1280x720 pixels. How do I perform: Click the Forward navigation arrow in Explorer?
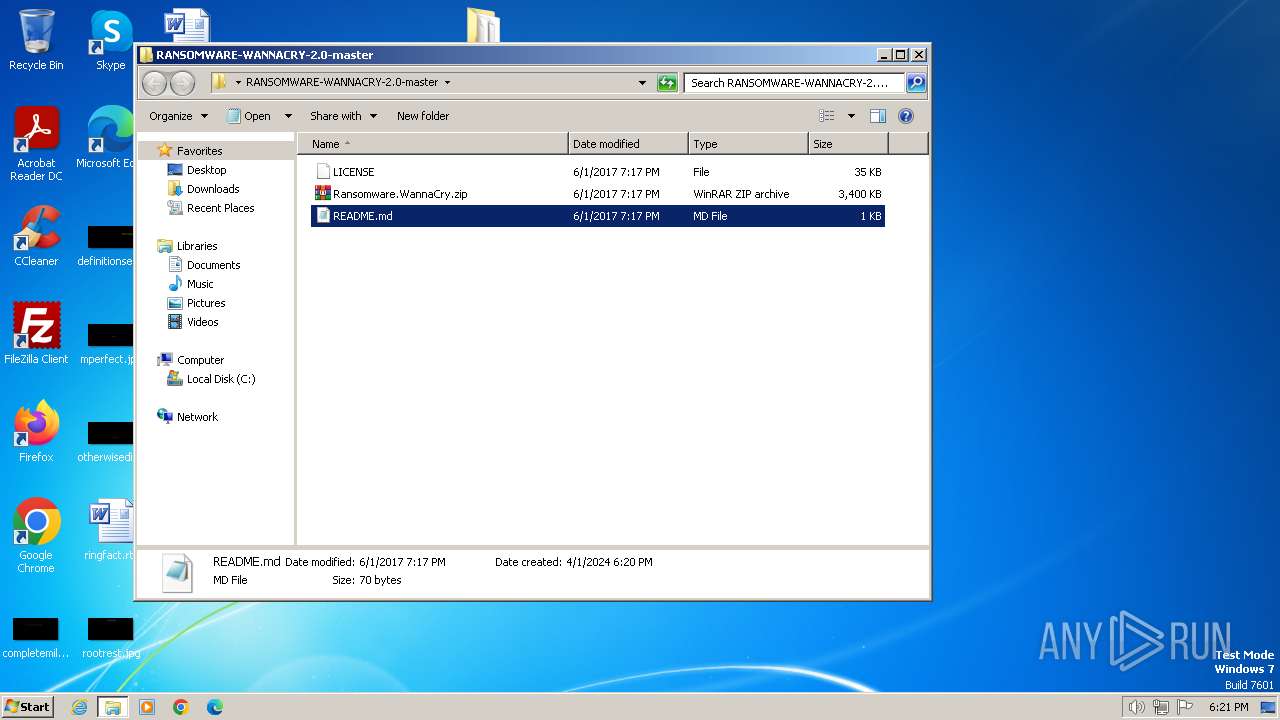point(182,83)
